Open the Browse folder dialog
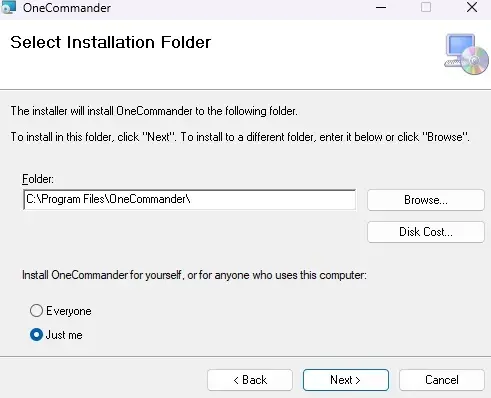The image size is (491, 398). [x=426, y=200]
